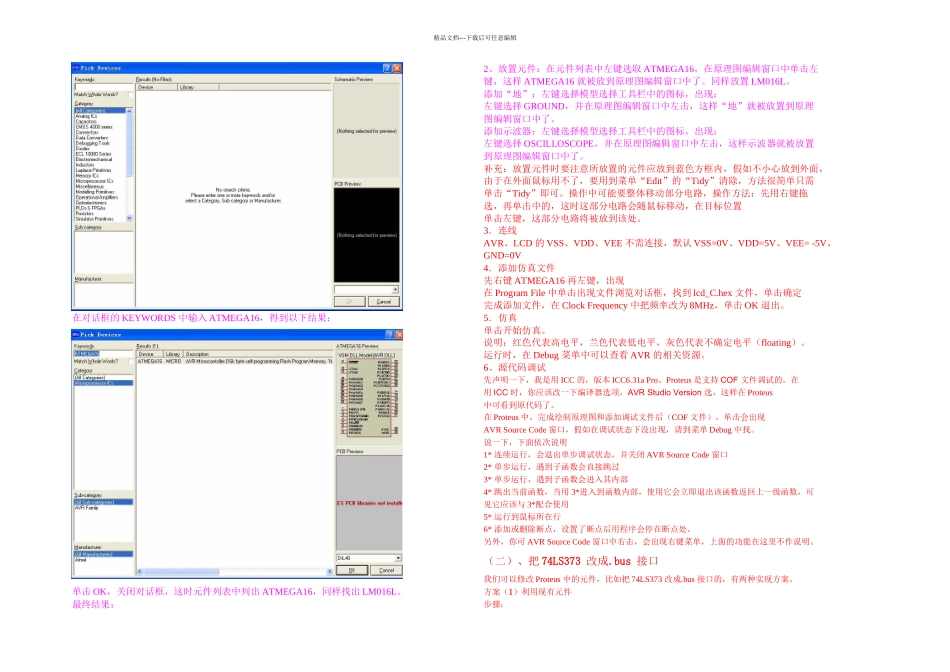950x672 pixels.
Task: Click the ATMEGA16 schematic preview image
Action: pos(369,398)
